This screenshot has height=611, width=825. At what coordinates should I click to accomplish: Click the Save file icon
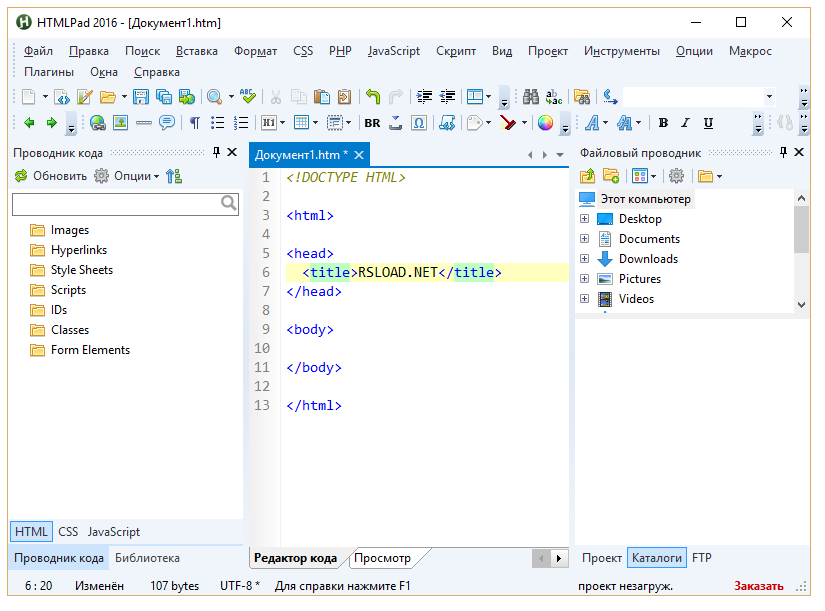point(140,97)
